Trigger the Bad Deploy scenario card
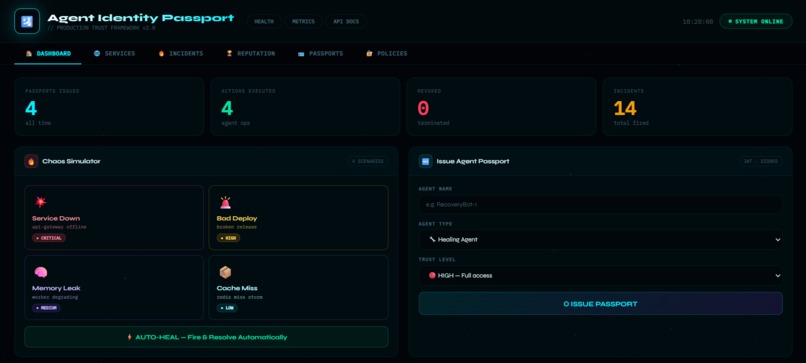The height and width of the screenshot is (363, 806). pos(298,217)
